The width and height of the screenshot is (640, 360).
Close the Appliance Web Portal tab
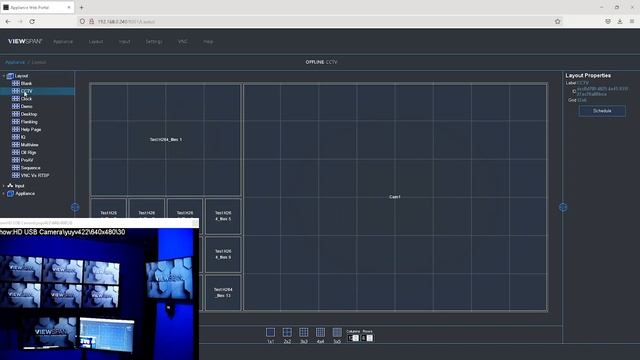69,7
